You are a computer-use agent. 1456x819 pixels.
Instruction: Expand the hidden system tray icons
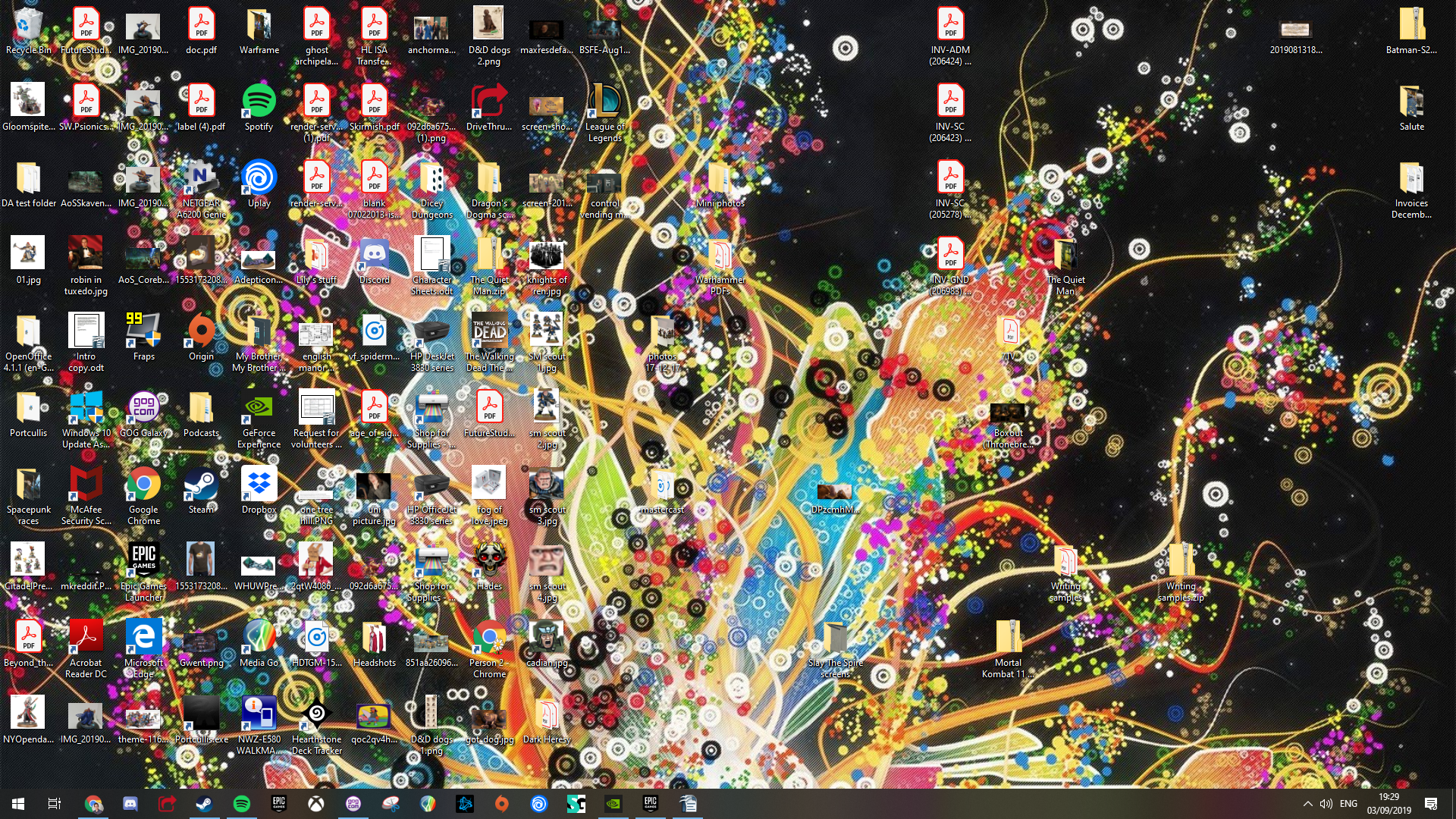(x=1307, y=804)
